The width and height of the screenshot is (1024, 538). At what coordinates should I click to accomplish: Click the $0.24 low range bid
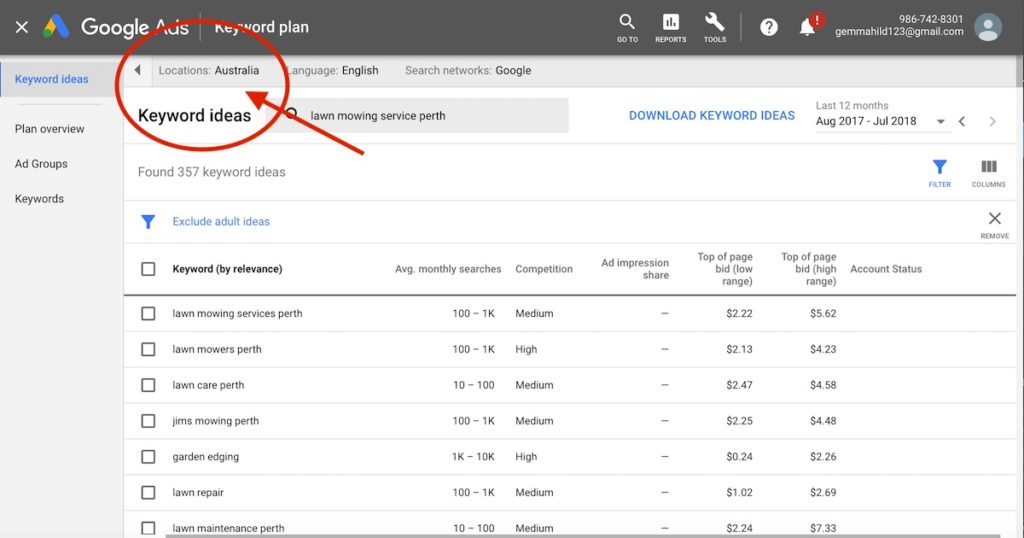[x=739, y=457]
